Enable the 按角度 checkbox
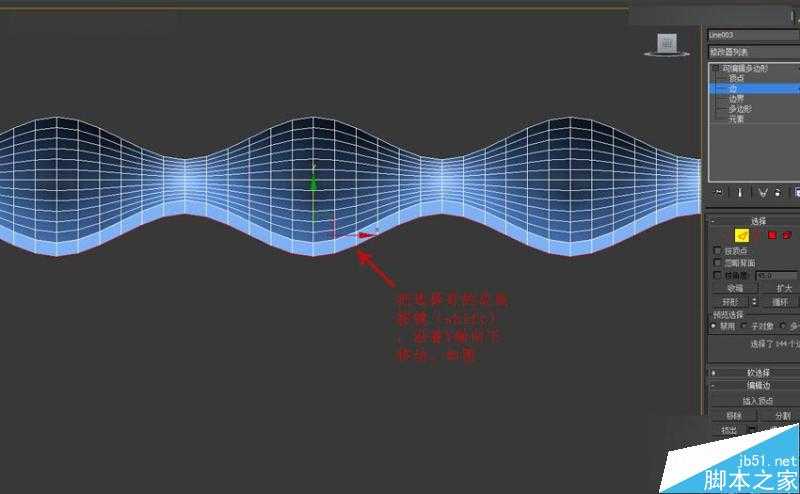The width and height of the screenshot is (800, 494). point(717,275)
